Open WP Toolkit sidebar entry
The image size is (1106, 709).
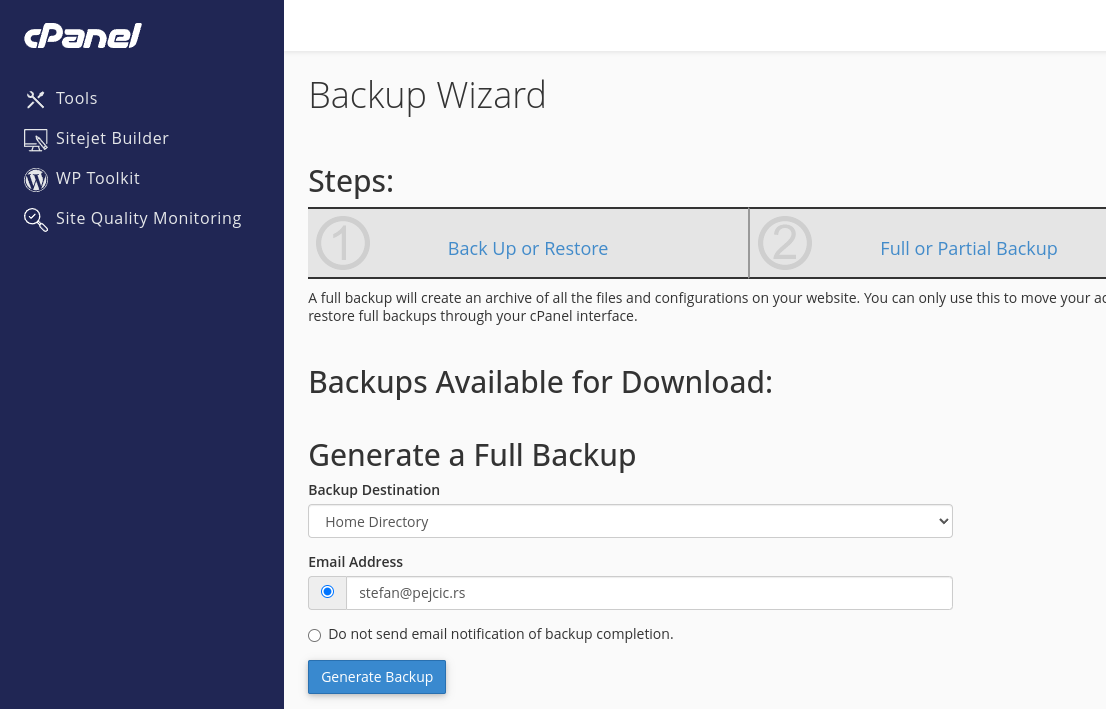pyautogui.click(x=97, y=178)
